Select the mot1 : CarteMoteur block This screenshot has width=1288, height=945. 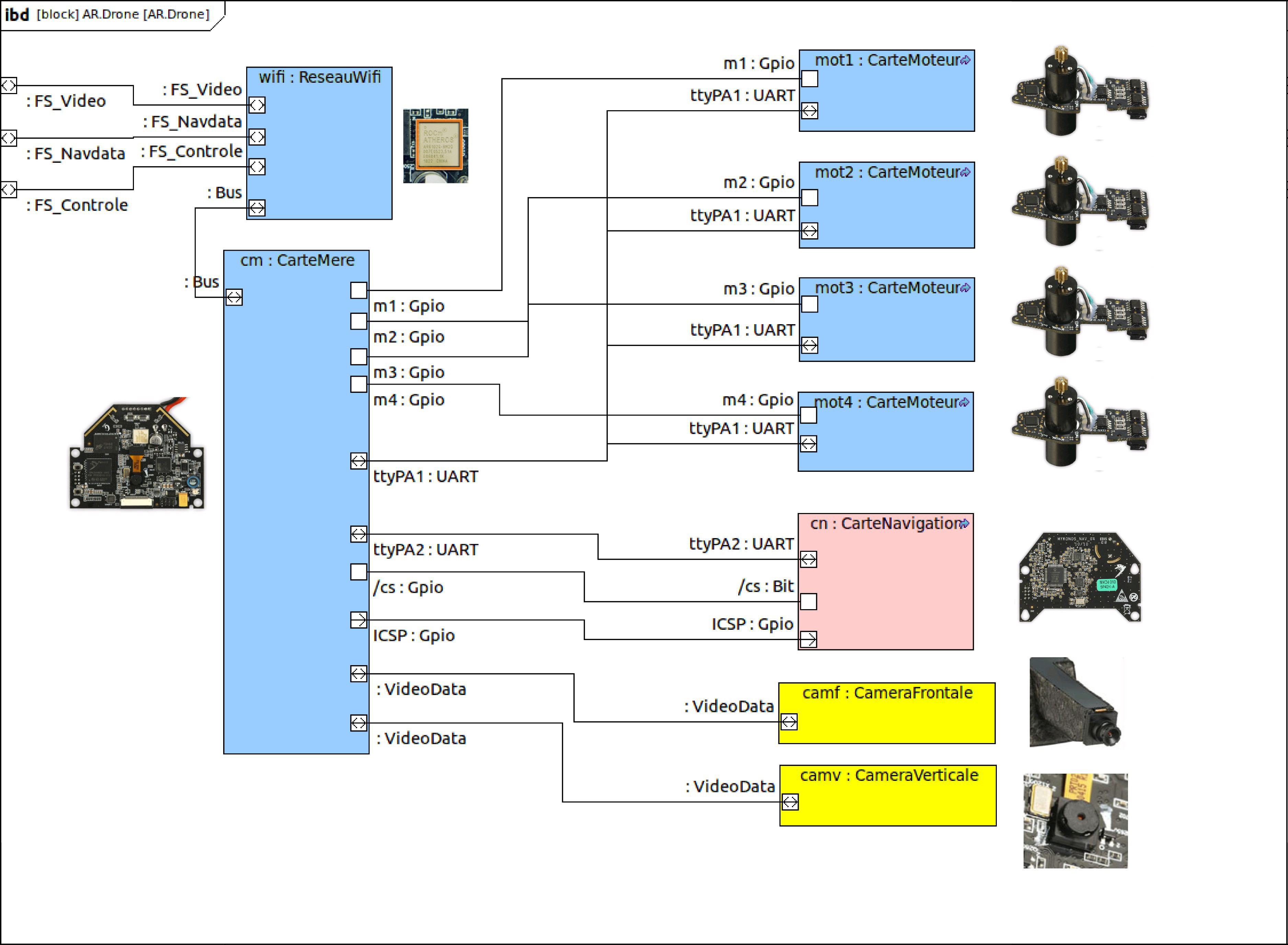pyautogui.click(x=887, y=90)
